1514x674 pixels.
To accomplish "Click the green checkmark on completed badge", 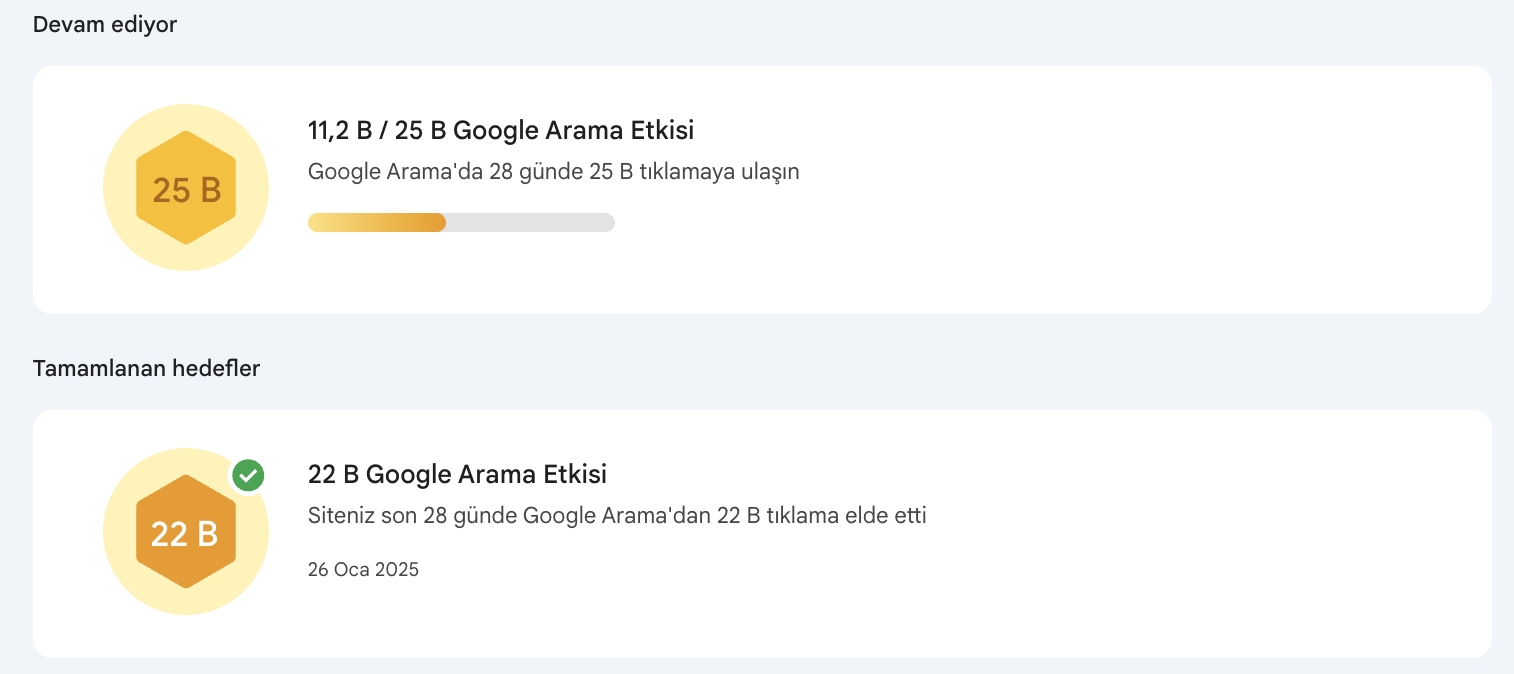I will click(248, 476).
